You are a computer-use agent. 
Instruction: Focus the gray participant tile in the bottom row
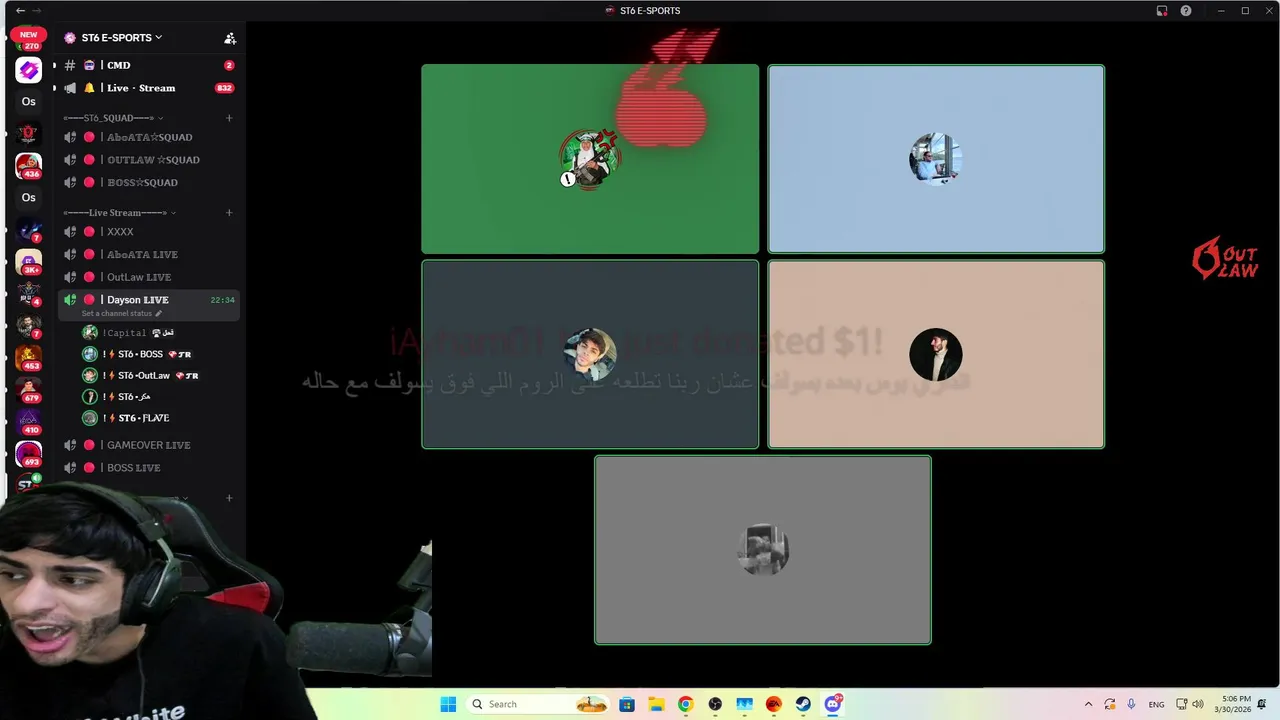coord(763,550)
